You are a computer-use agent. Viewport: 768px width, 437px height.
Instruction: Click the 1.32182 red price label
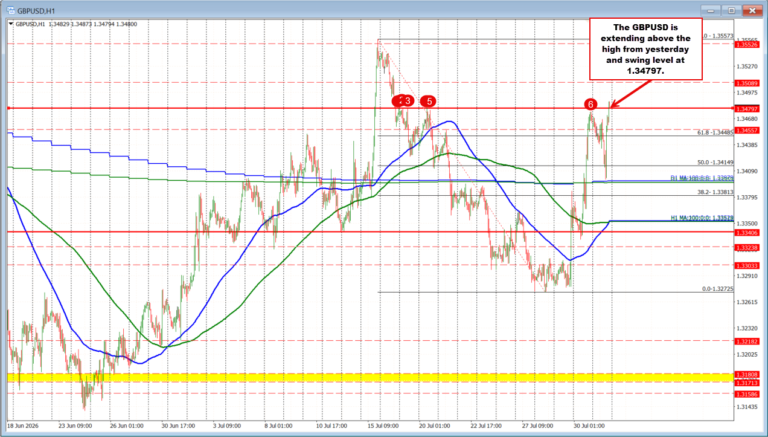click(746, 341)
